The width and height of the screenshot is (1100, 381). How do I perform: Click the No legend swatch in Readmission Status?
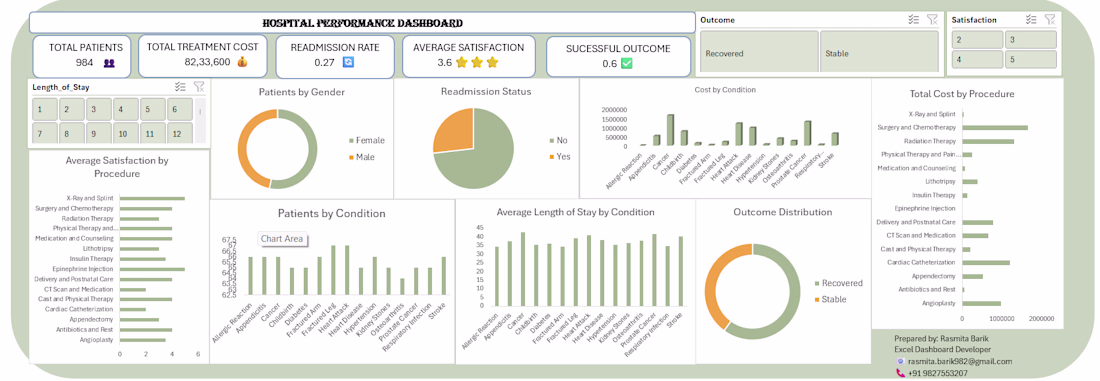tap(550, 140)
